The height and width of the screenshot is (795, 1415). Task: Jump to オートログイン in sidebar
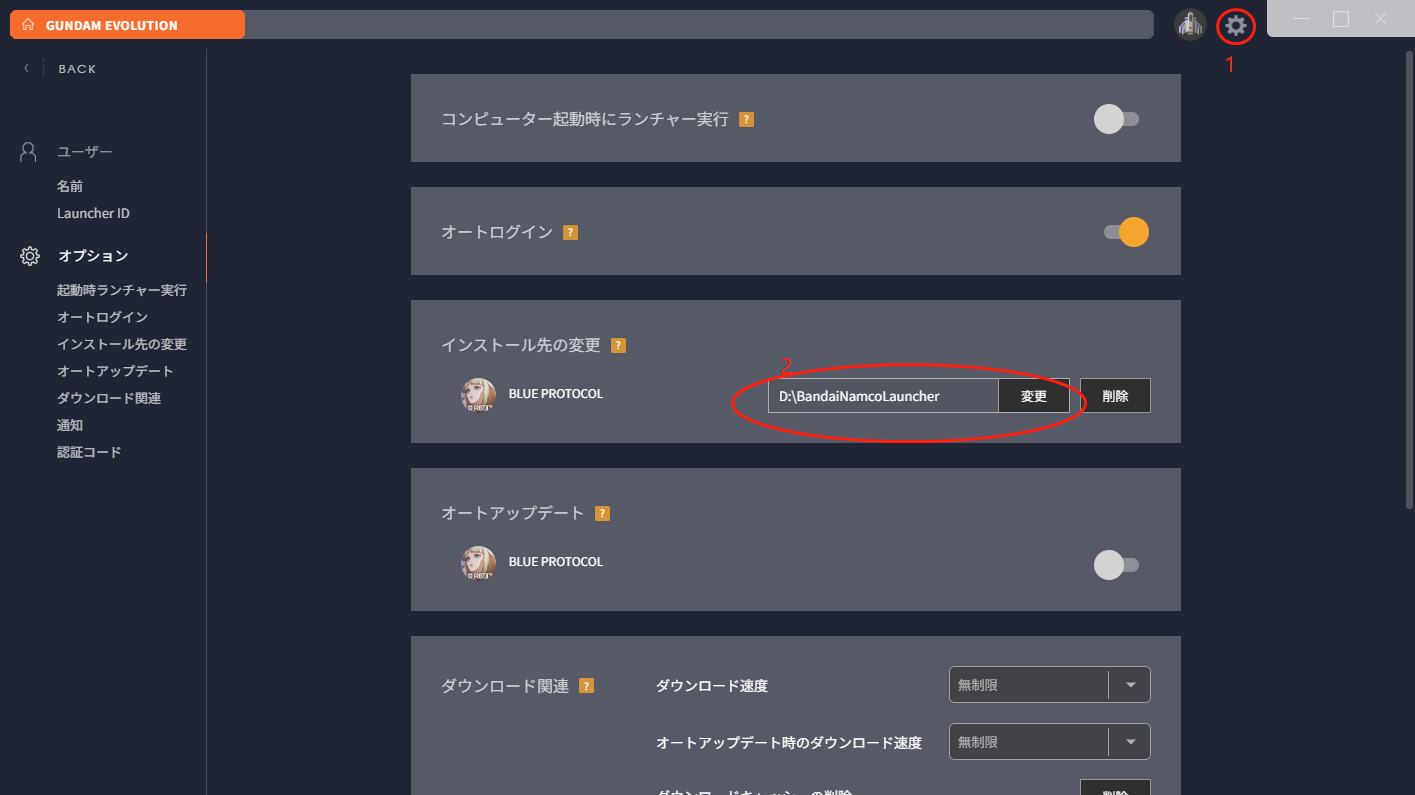pos(102,318)
